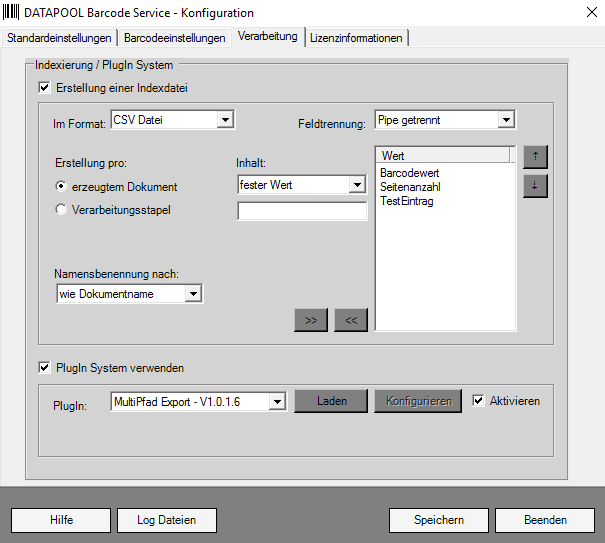
Task: Uncheck Erstellung einer Indexdatei checkbox
Action: click(44, 88)
